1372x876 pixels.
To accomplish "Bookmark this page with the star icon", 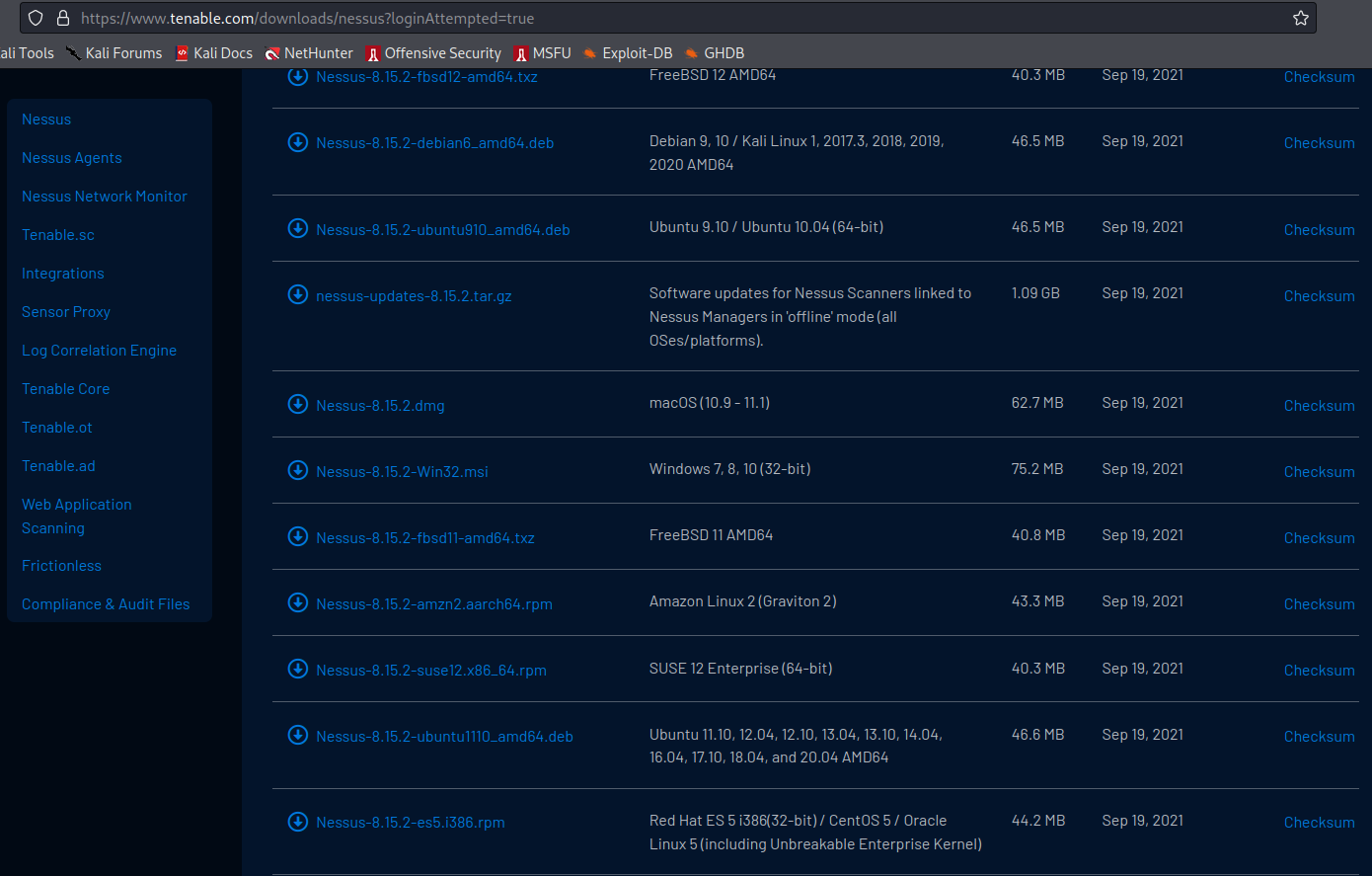I will [1301, 18].
